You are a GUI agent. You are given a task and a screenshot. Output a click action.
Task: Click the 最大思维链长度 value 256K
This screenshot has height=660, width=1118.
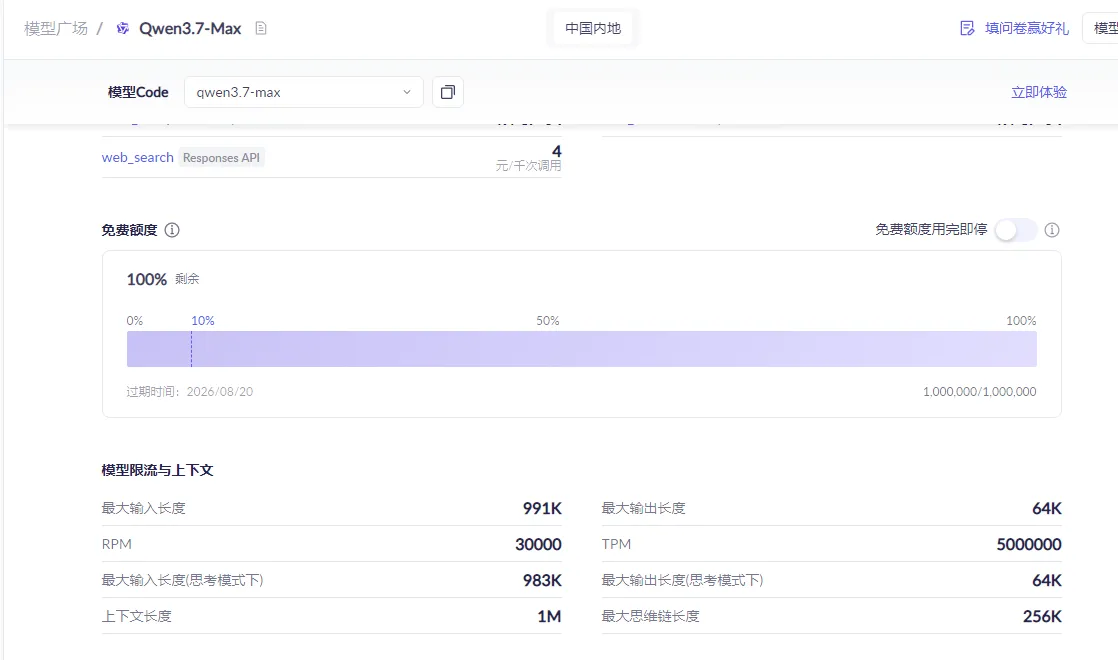point(1042,617)
